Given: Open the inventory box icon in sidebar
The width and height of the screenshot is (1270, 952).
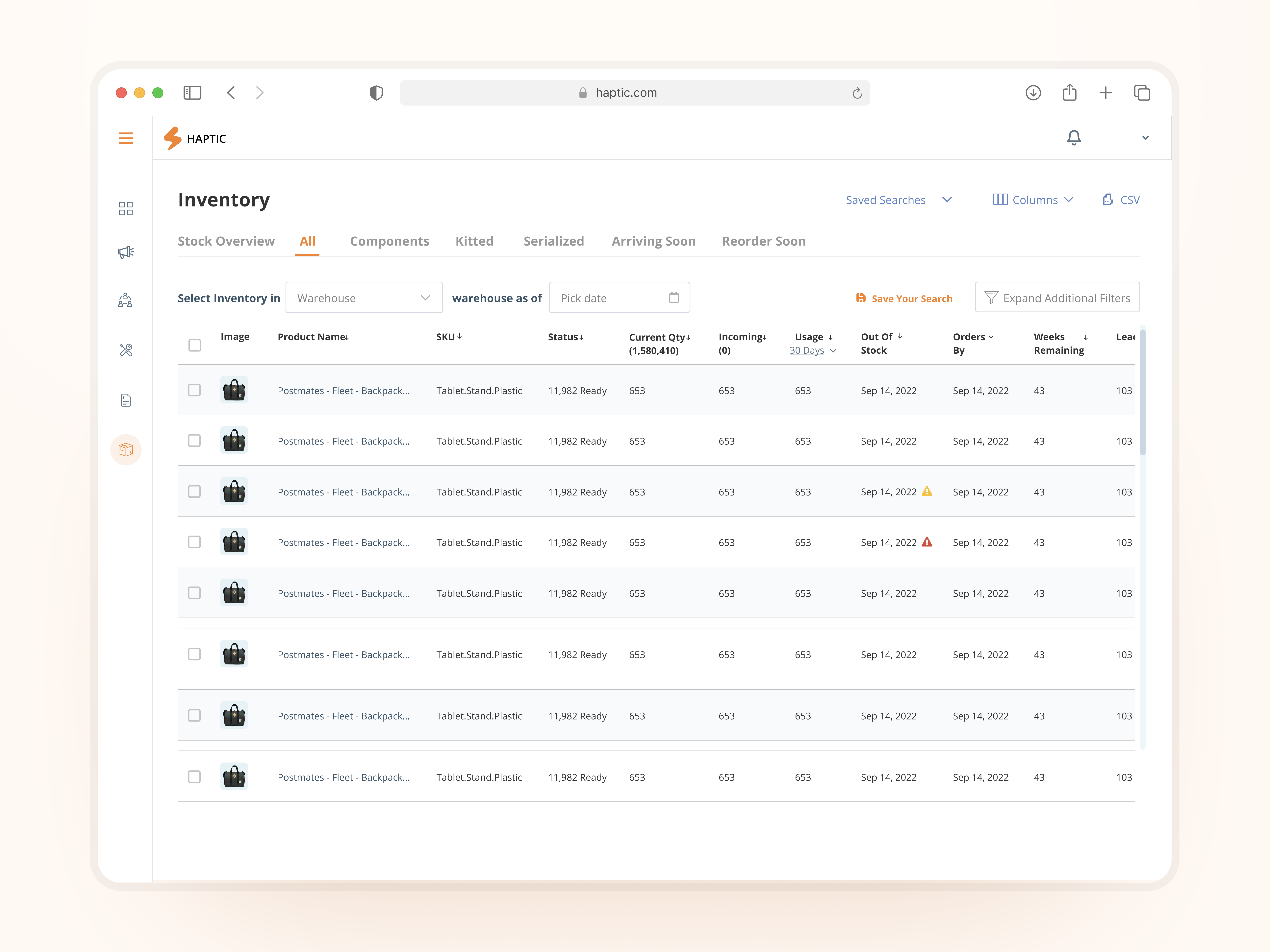Looking at the screenshot, I should tap(126, 450).
